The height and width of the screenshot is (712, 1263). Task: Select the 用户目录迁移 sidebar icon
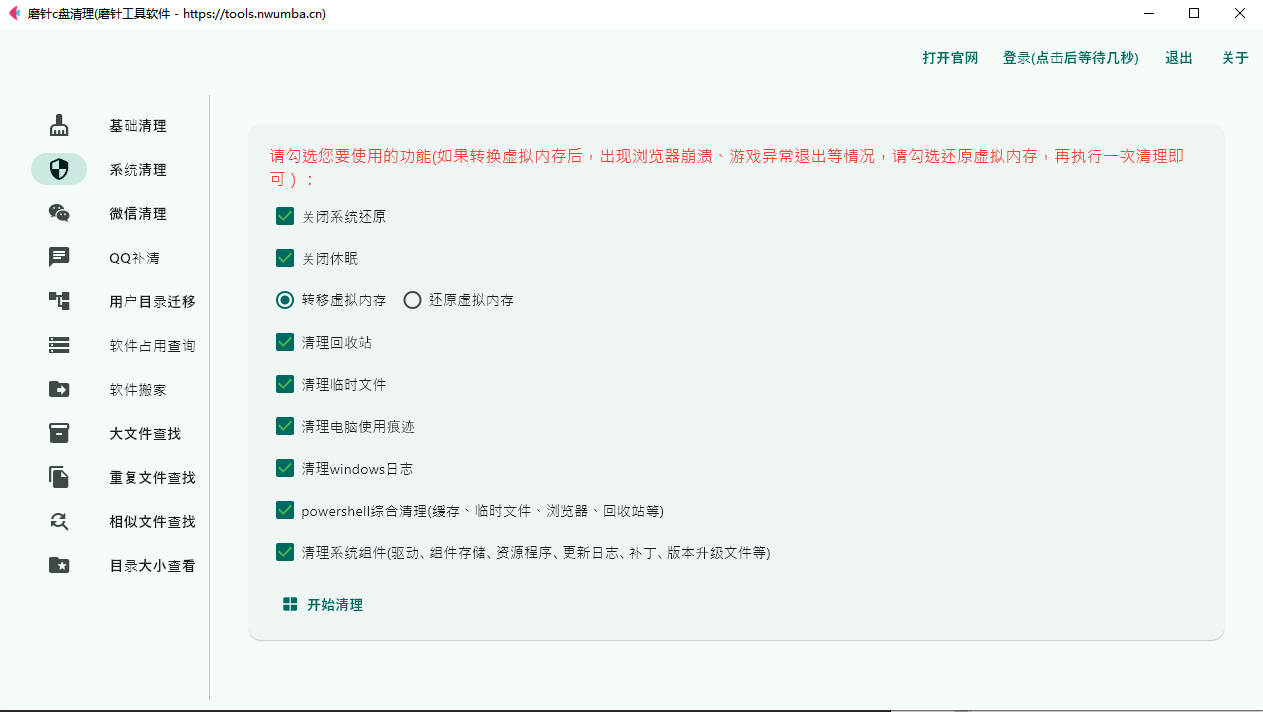coord(59,301)
